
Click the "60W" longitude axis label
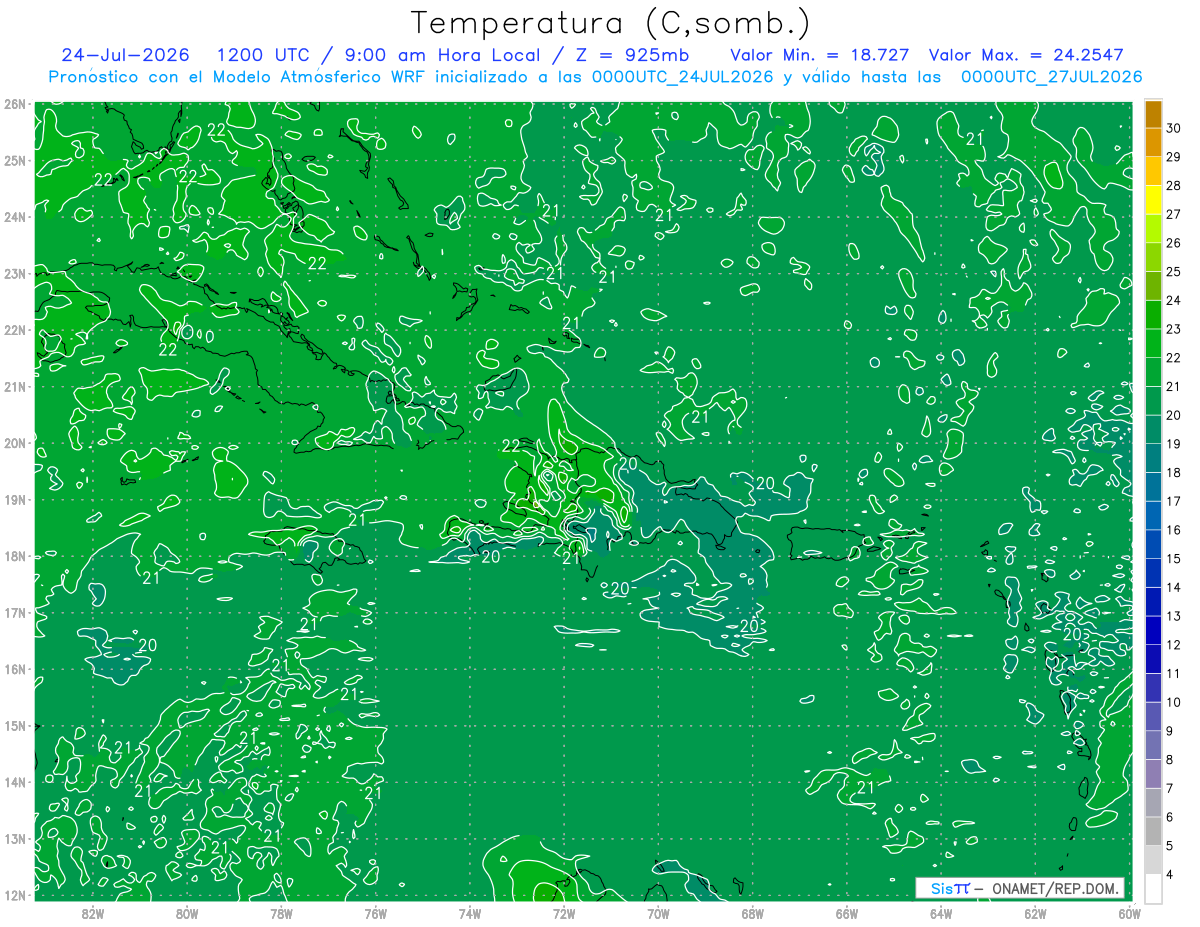click(1130, 913)
